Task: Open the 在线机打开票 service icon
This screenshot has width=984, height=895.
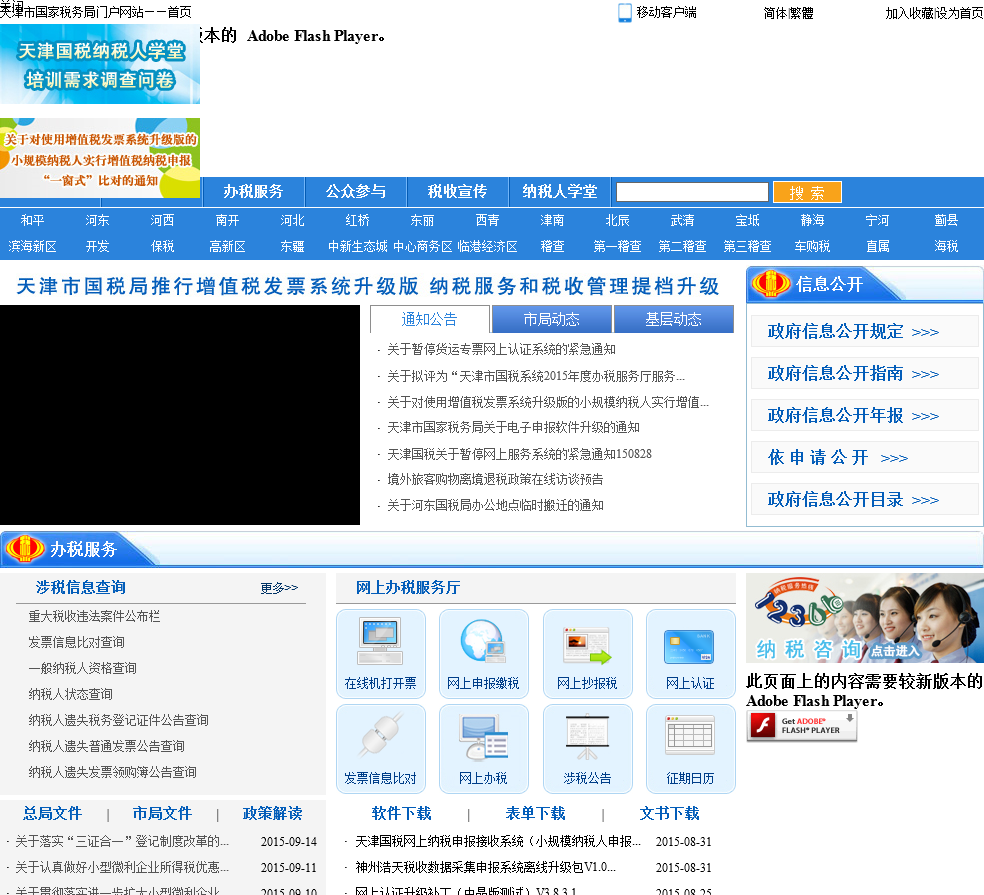Action: pyautogui.click(x=380, y=653)
